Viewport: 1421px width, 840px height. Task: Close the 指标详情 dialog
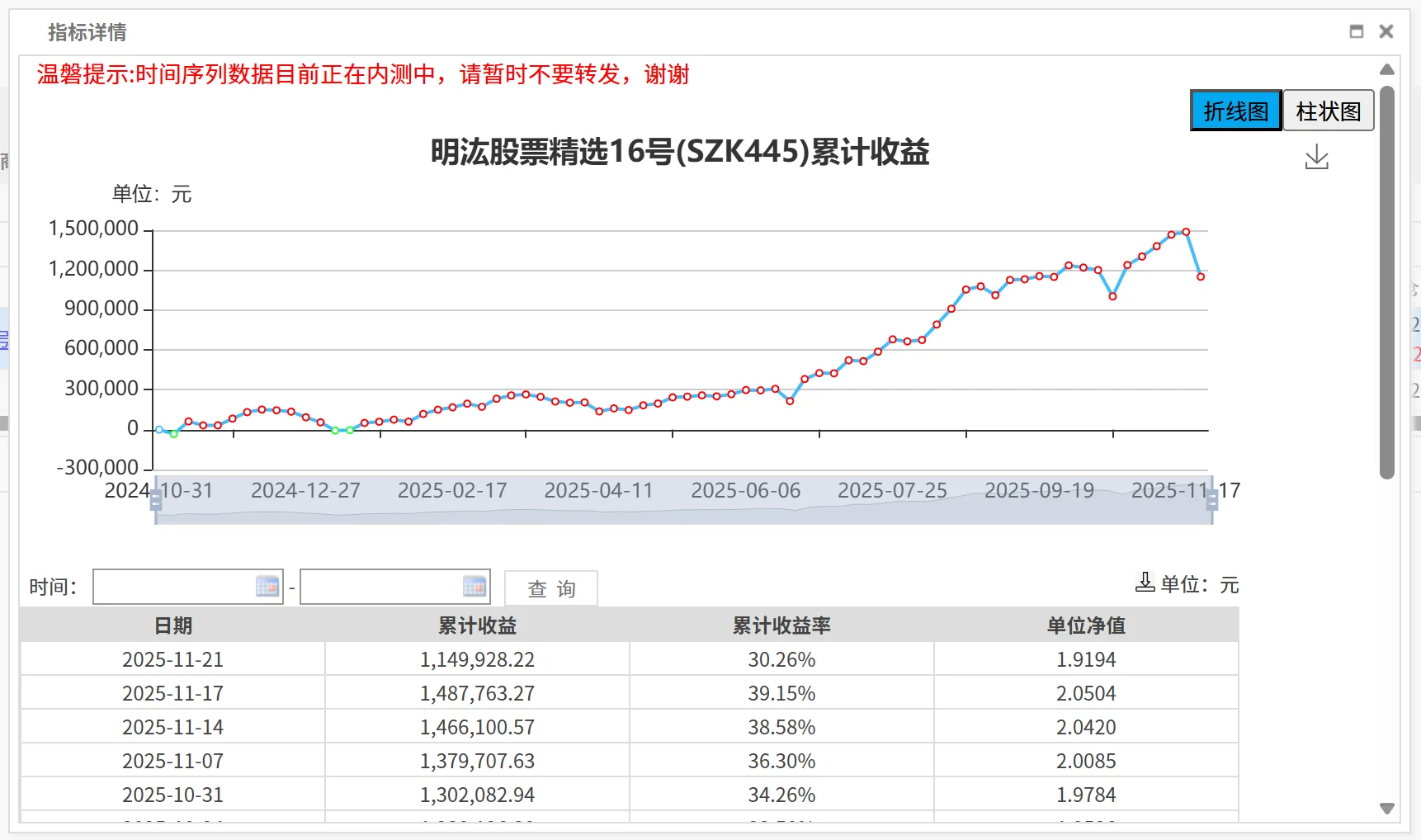pos(1386,32)
